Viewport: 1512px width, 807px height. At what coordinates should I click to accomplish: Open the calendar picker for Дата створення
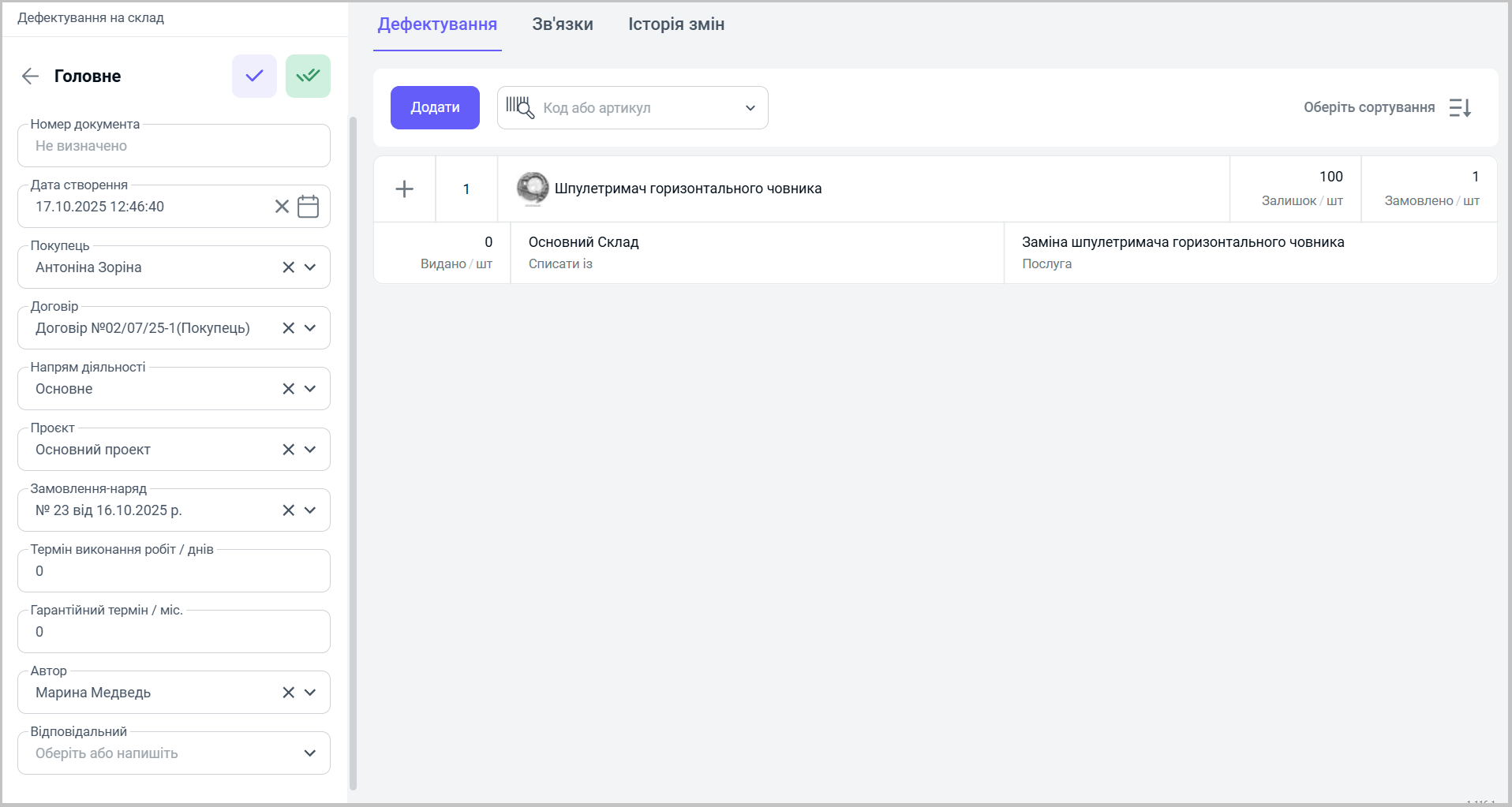308,207
